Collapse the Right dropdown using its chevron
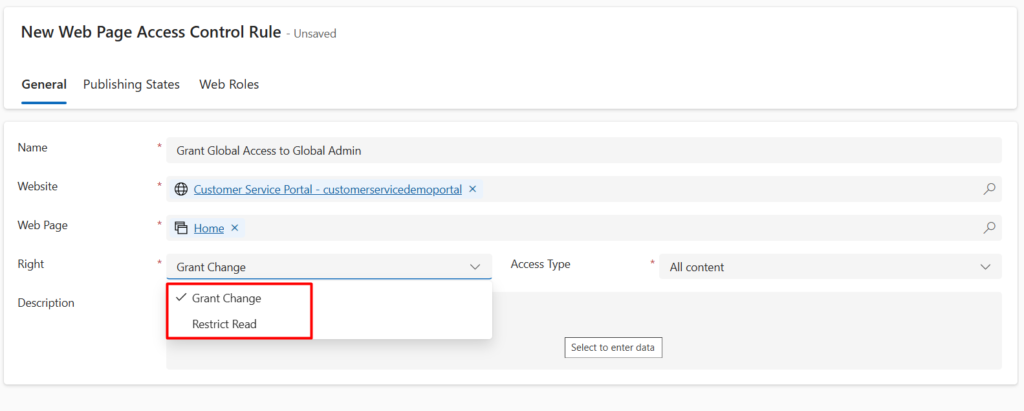This screenshot has height=411, width=1024. [475, 267]
